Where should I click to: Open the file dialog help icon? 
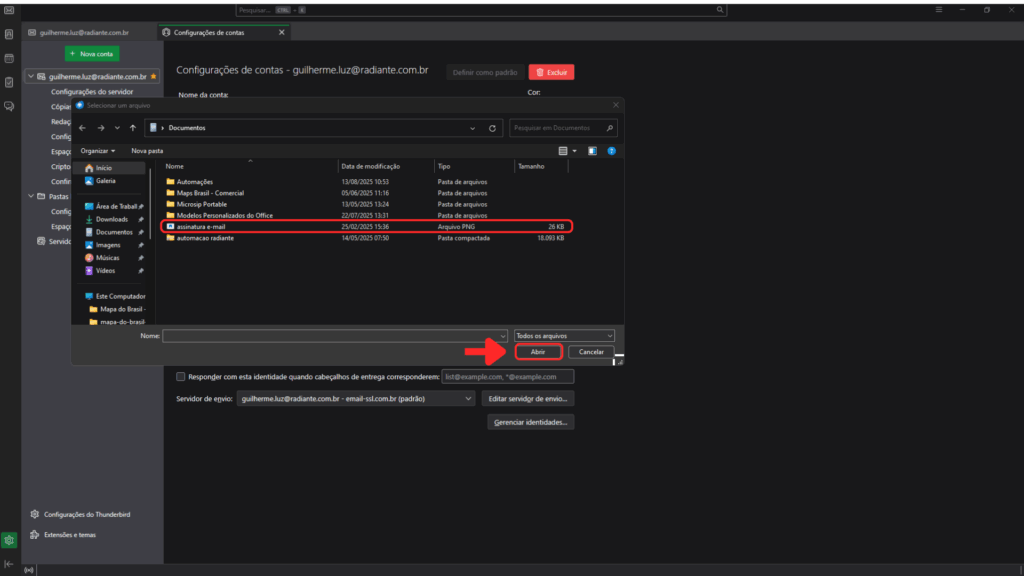click(611, 151)
